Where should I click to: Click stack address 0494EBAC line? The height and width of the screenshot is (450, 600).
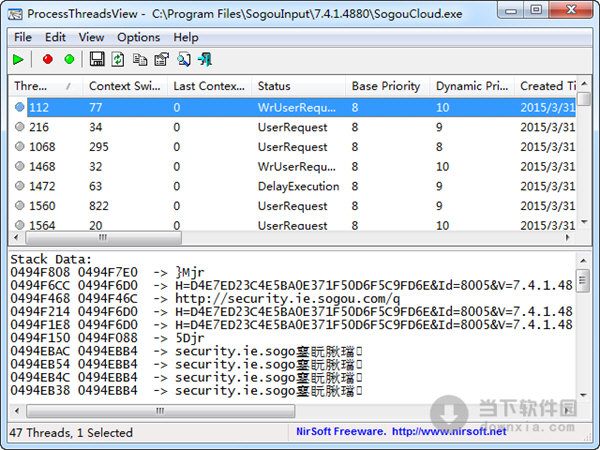click(x=186, y=351)
